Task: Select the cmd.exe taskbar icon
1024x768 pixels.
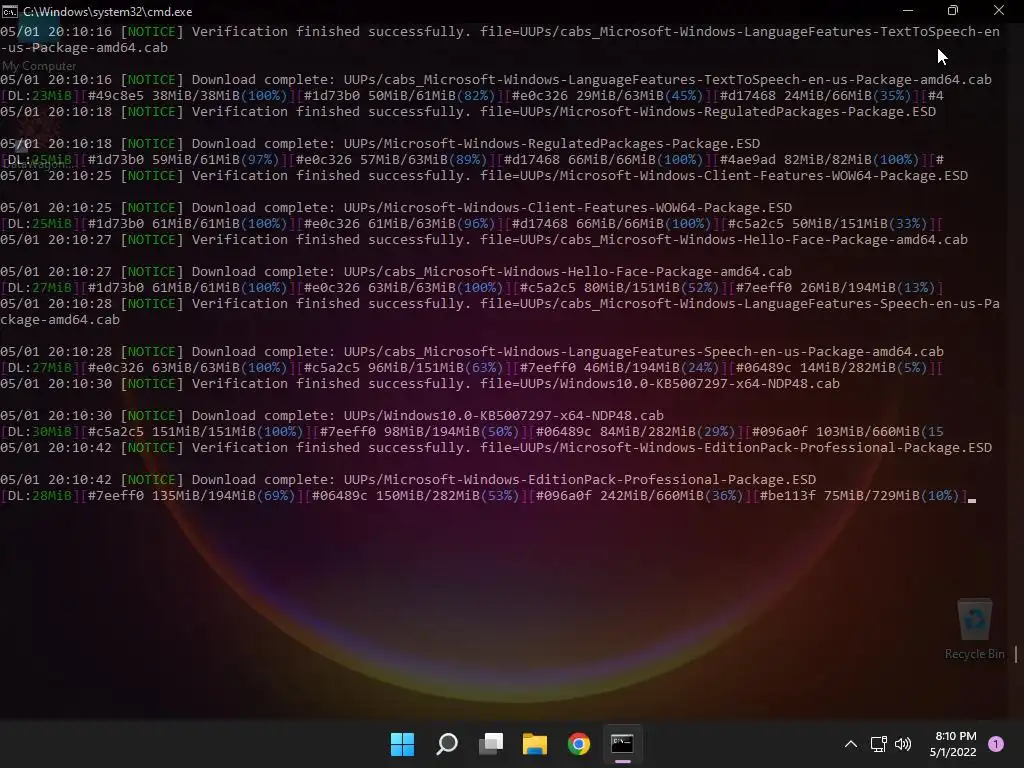Action: click(x=622, y=744)
